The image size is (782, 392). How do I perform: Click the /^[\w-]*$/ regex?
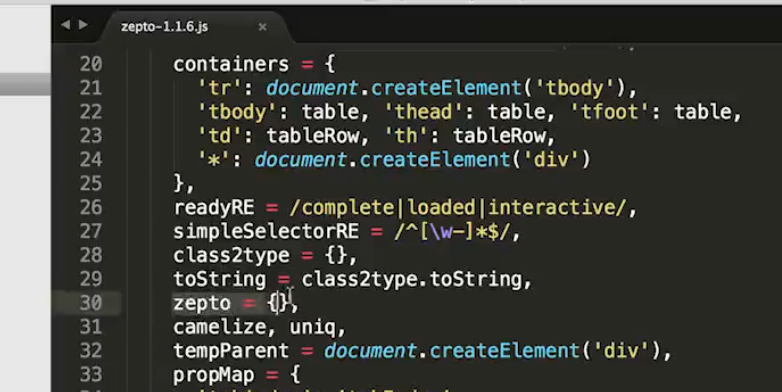[452, 232]
